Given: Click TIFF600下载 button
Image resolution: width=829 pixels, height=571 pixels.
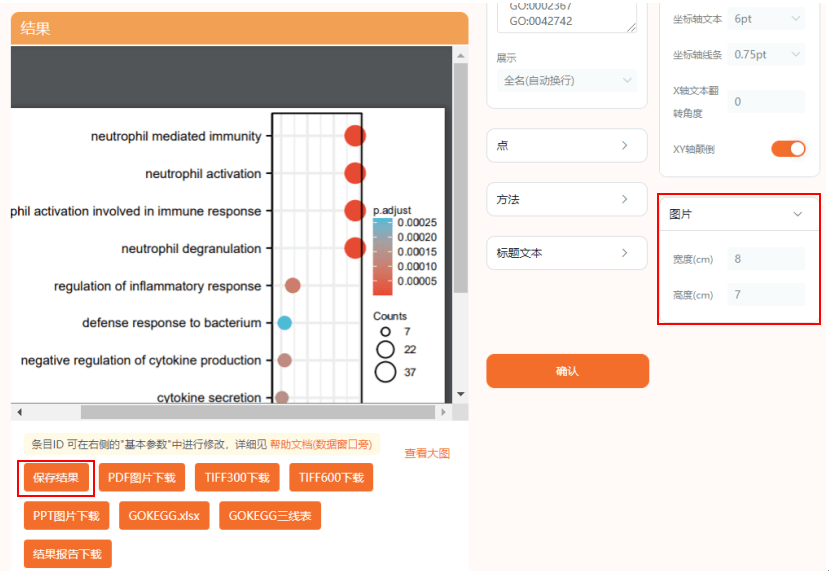Looking at the screenshot, I should point(331,478).
